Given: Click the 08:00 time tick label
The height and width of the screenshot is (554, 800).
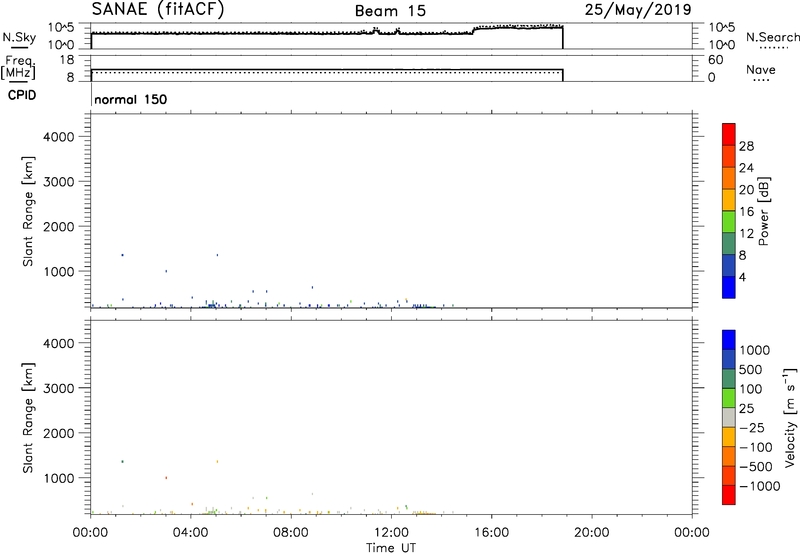Looking at the screenshot, I should point(291,533).
